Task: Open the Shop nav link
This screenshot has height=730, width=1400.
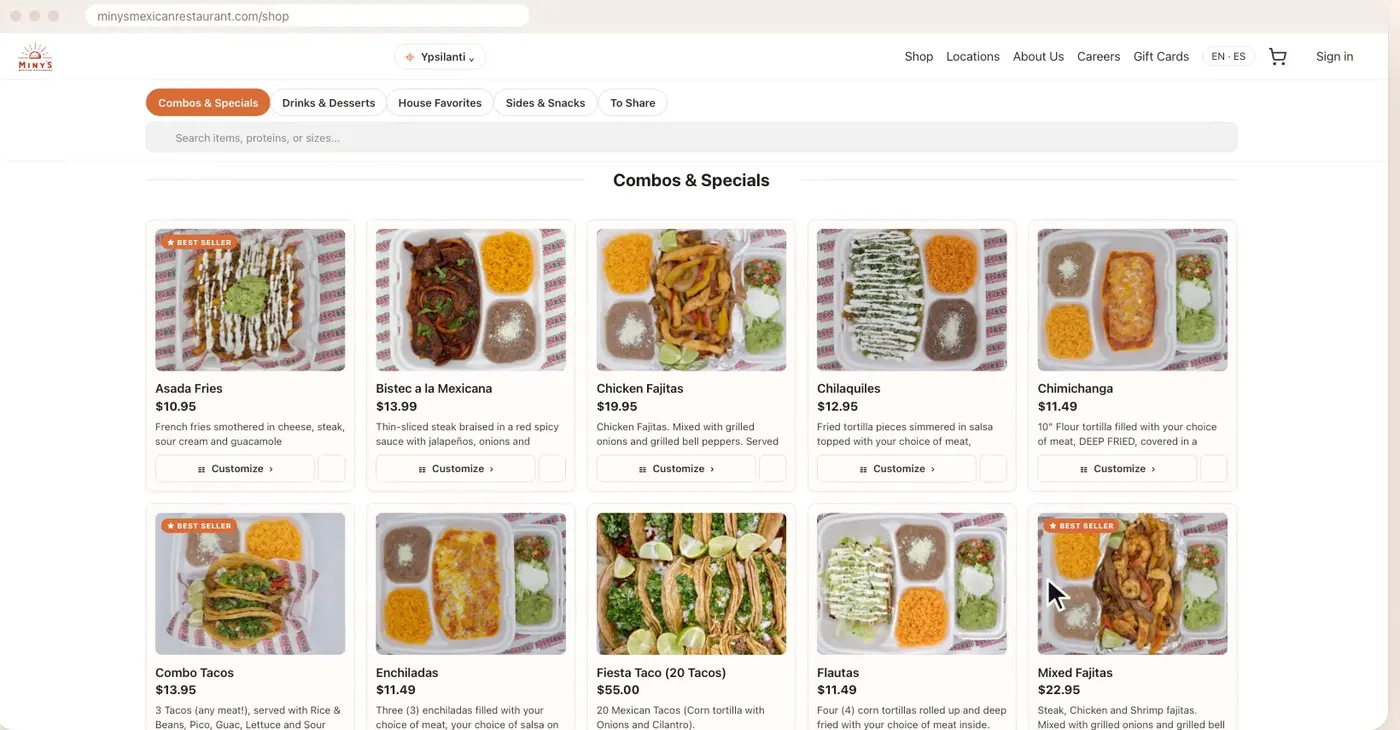Action: pos(919,57)
